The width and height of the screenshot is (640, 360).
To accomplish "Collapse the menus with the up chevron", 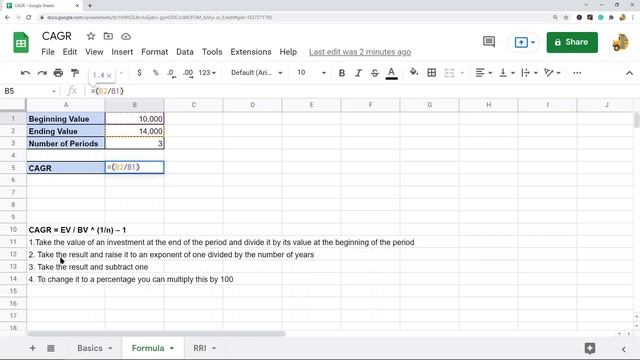I will (x=629, y=73).
